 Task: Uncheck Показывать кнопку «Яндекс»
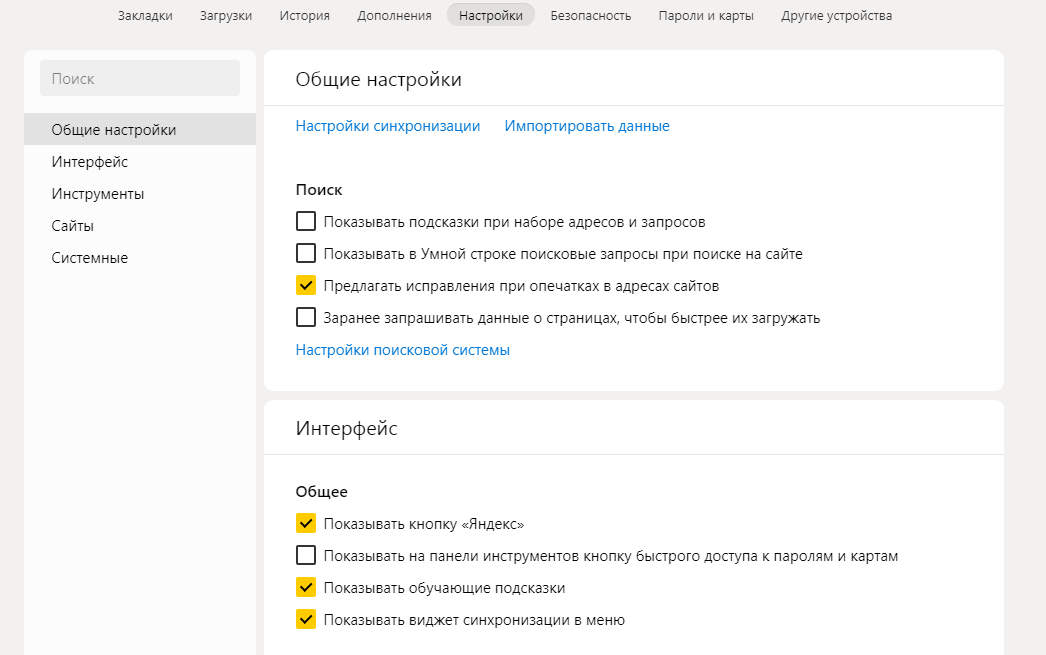tap(306, 524)
